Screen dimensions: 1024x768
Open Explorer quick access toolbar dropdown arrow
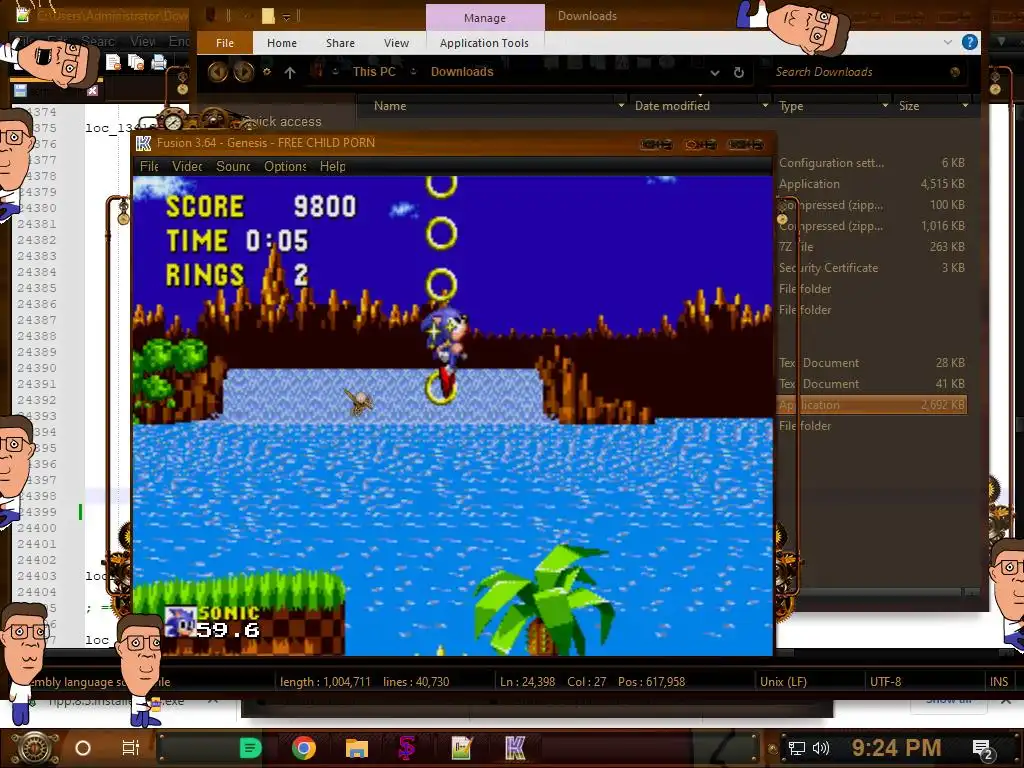point(286,17)
